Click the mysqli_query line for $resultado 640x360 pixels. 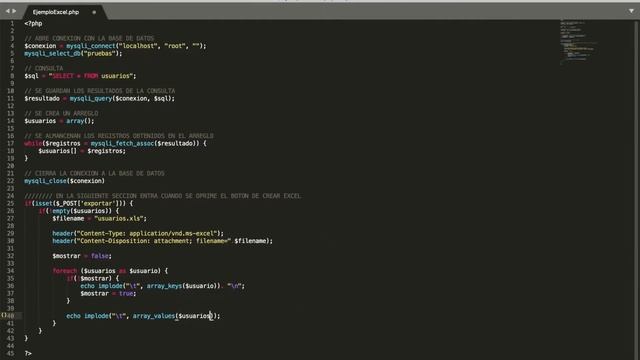tap(99, 98)
